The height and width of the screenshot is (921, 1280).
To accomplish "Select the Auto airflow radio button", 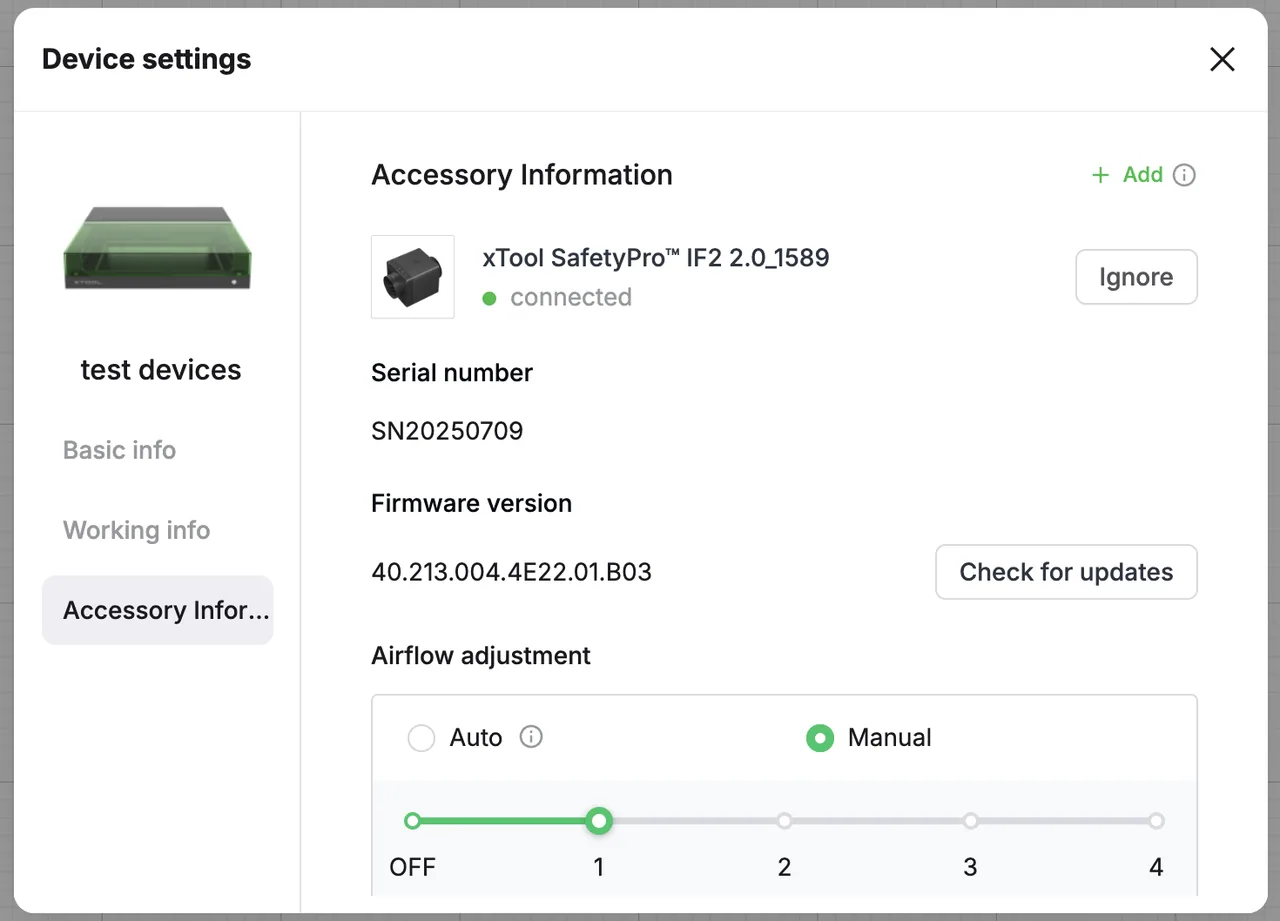I will coord(422,738).
